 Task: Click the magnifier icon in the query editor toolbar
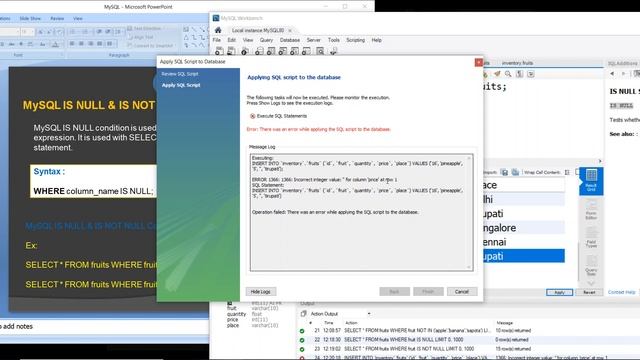tap(508, 74)
